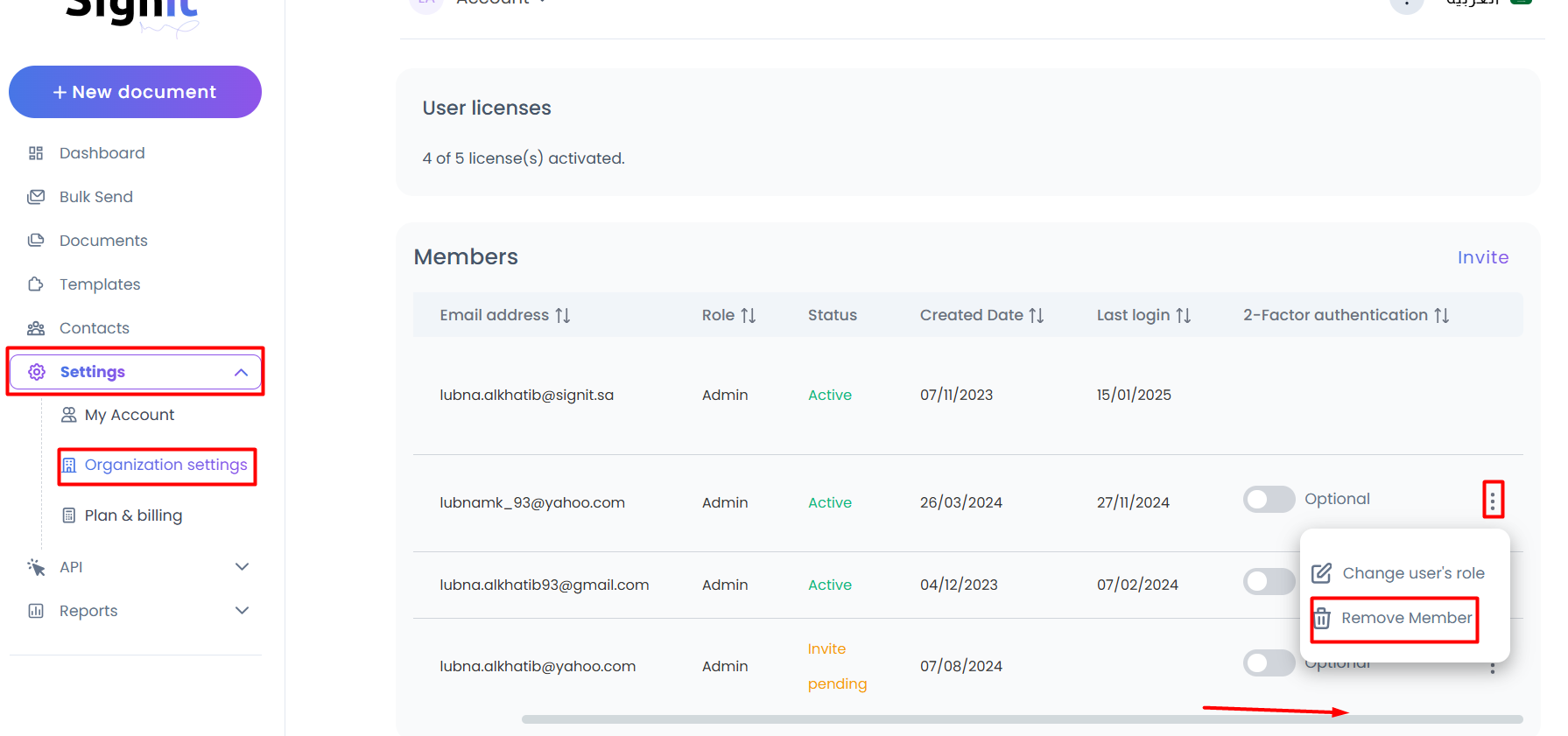Toggle 2-factor authentication for lubna.alkhatib@yahoo.com
The height and width of the screenshot is (736, 1568).
pos(1269,663)
